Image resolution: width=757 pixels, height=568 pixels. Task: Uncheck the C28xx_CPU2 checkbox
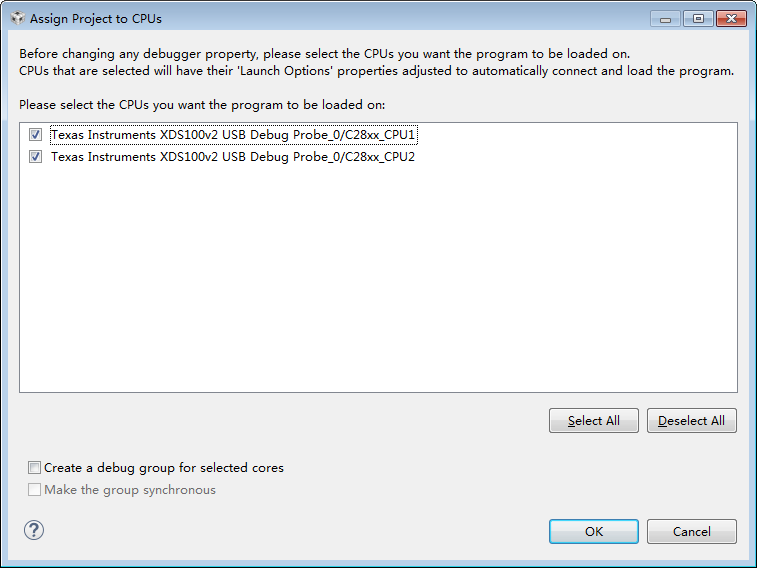click(x=36, y=157)
